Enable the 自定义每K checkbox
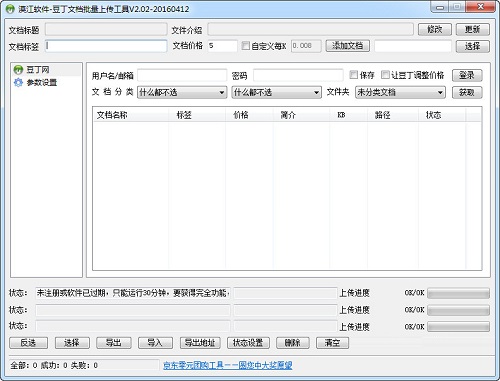Image resolution: width=500 pixels, height=381 pixels. point(246,46)
